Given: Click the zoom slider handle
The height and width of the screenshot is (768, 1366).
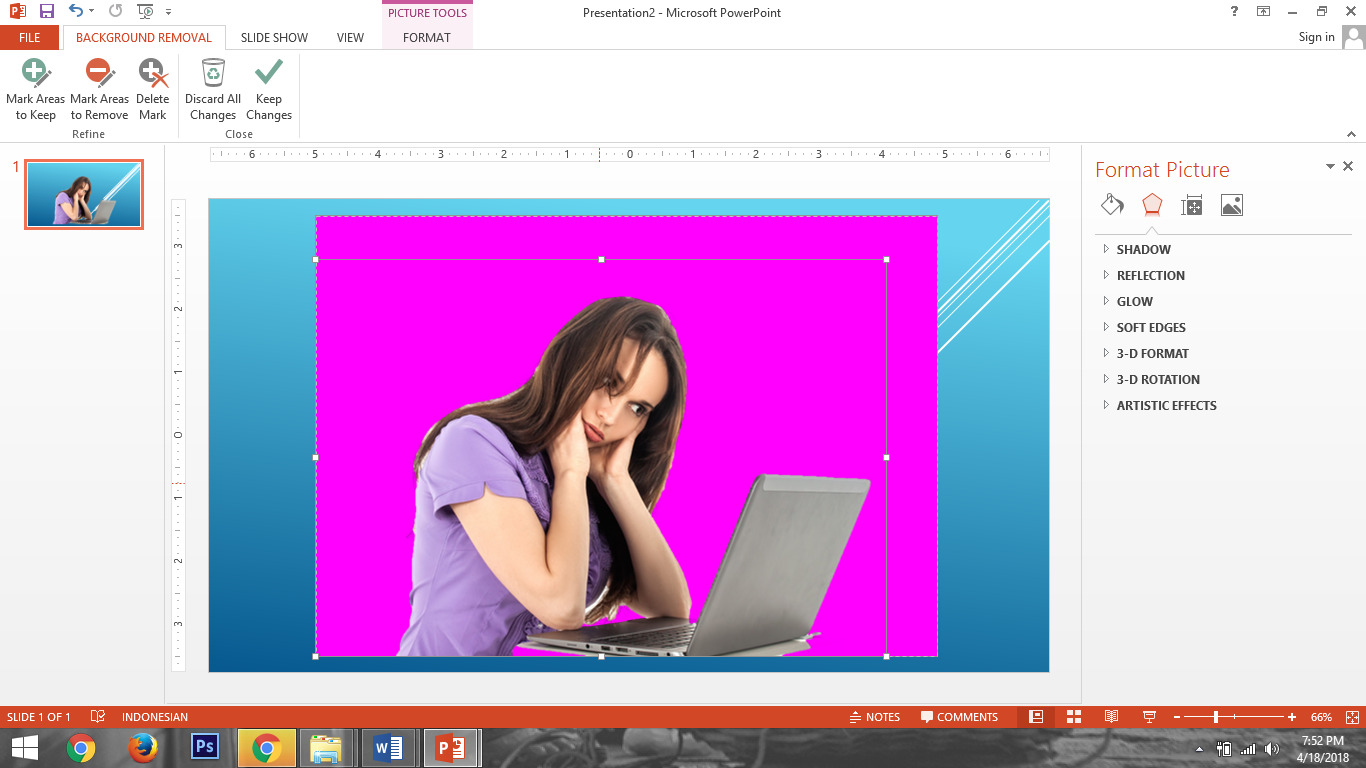Looking at the screenshot, I should click(1216, 717).
